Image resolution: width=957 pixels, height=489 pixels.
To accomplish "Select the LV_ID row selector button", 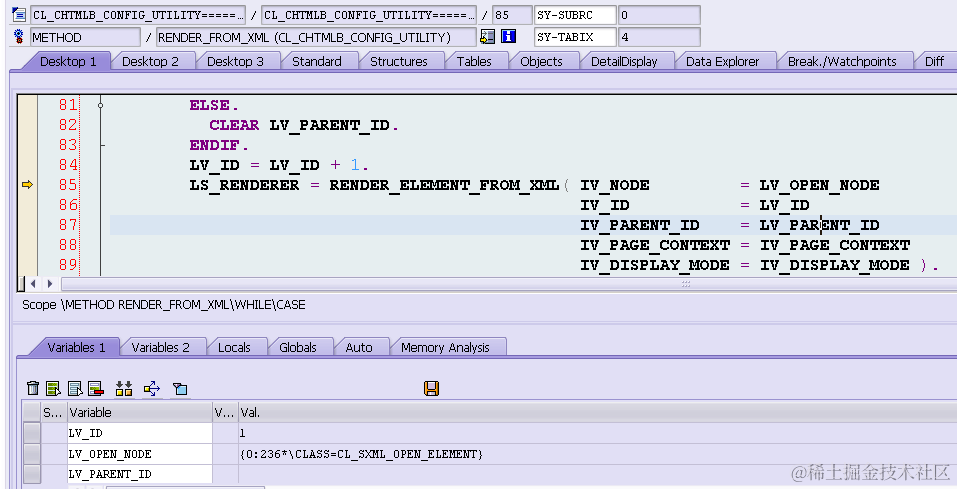I will point(32,433).
